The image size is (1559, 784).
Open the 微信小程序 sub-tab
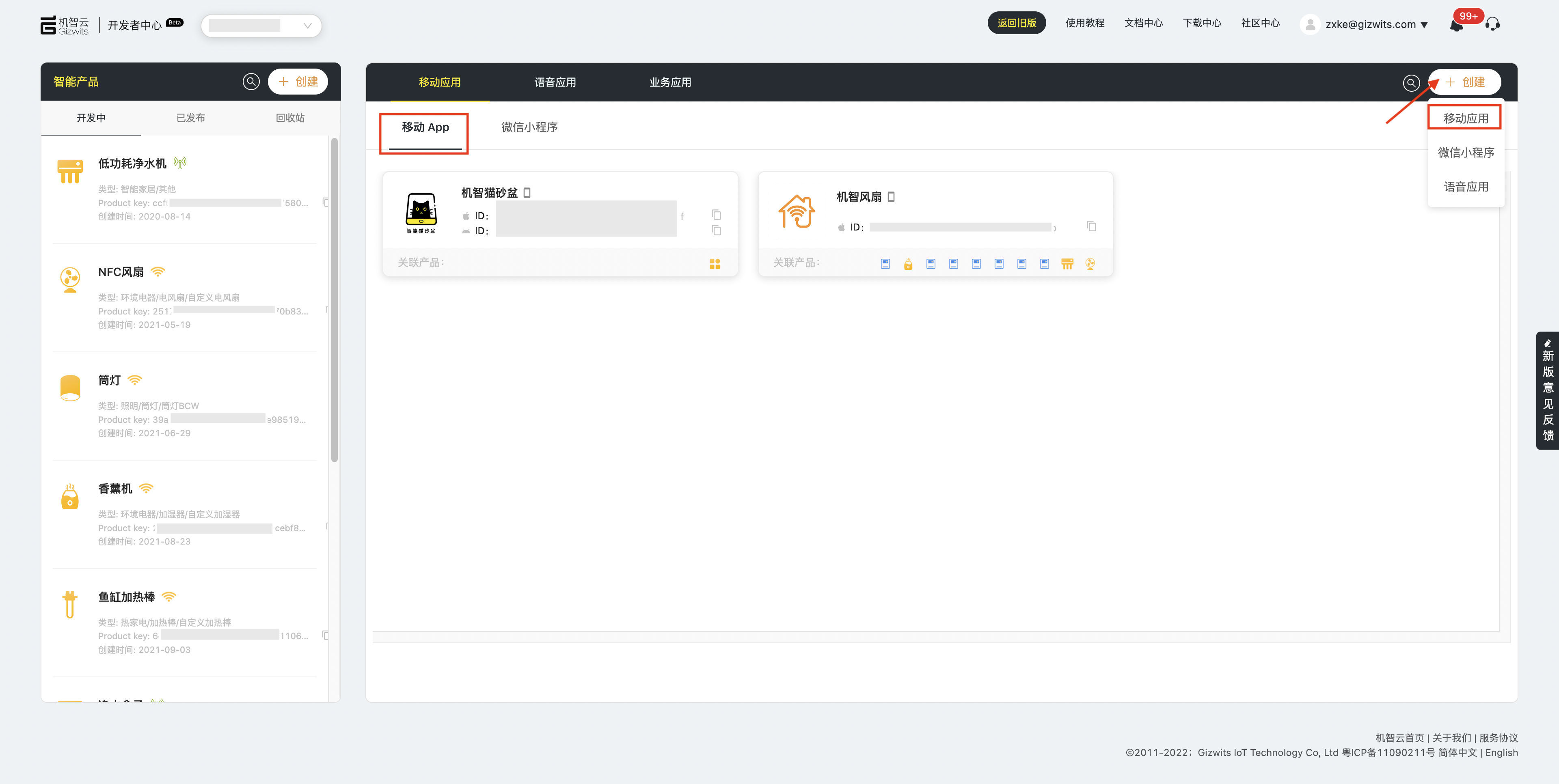click(529, 127)
